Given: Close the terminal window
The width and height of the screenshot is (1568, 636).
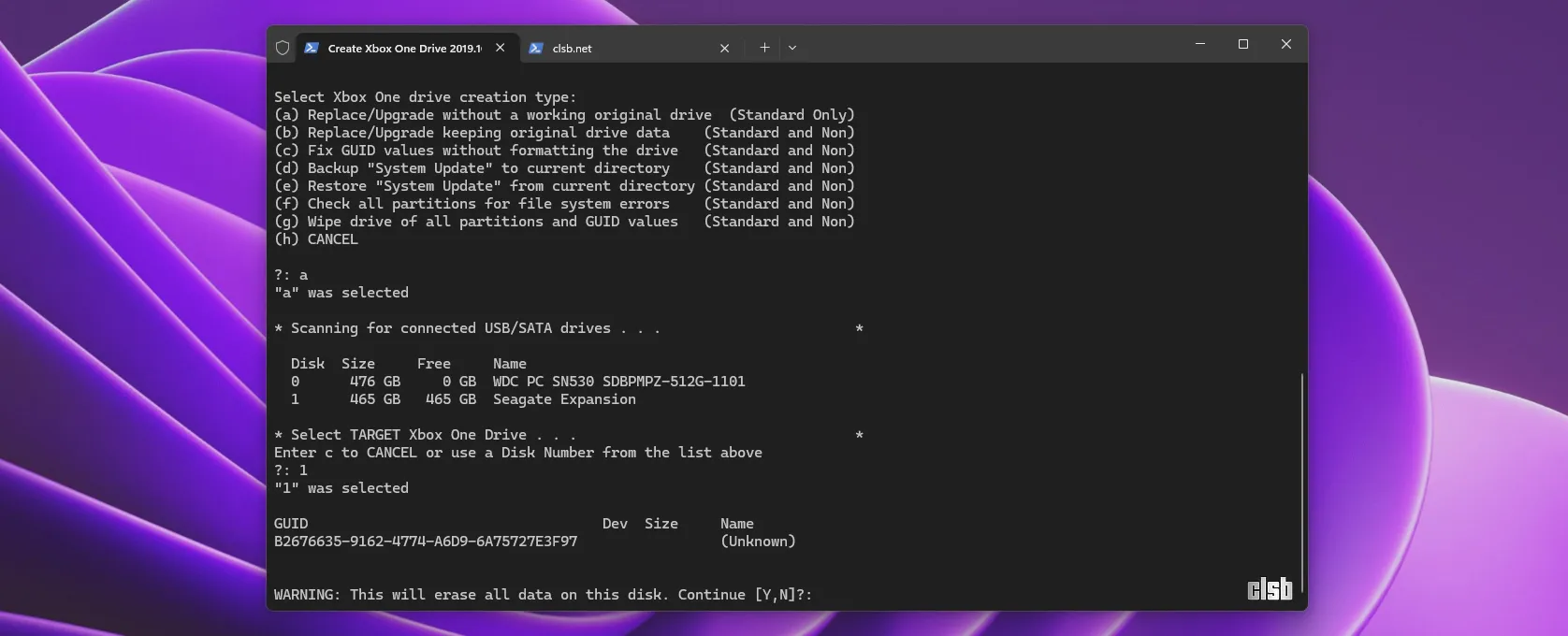Looking at the screenshot, I should [1286, 44].
